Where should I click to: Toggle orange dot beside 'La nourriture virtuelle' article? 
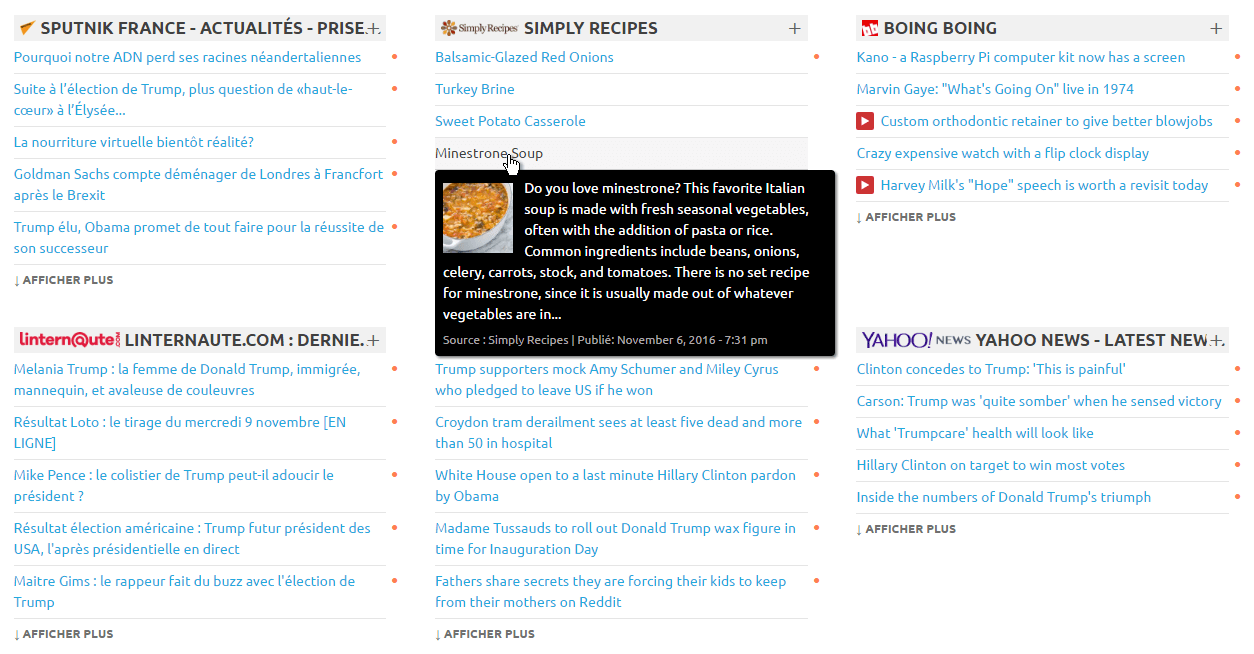coord(395,142)
